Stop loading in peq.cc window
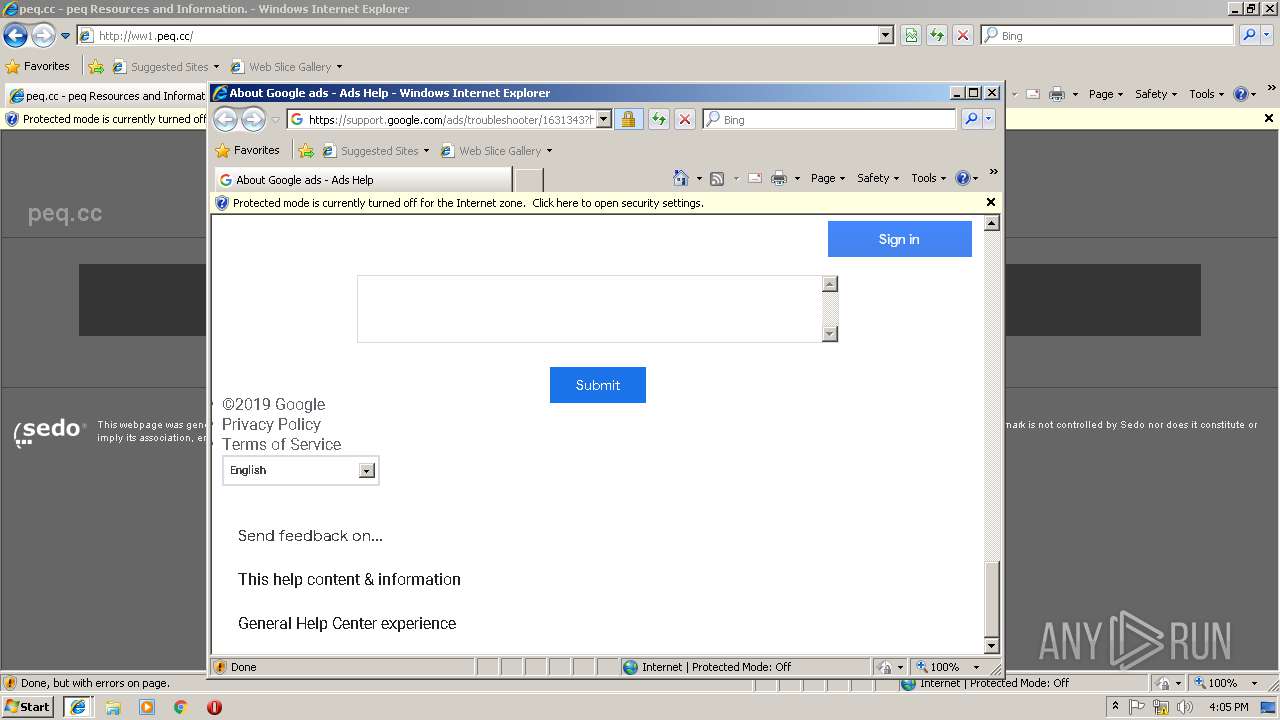This screenshot has height=720, width=1280. [x=963, y=36]
